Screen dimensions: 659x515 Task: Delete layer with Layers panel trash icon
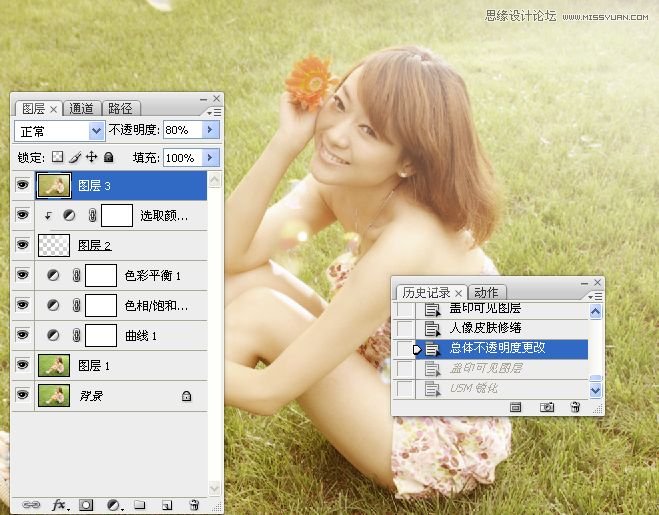[194, 506]
